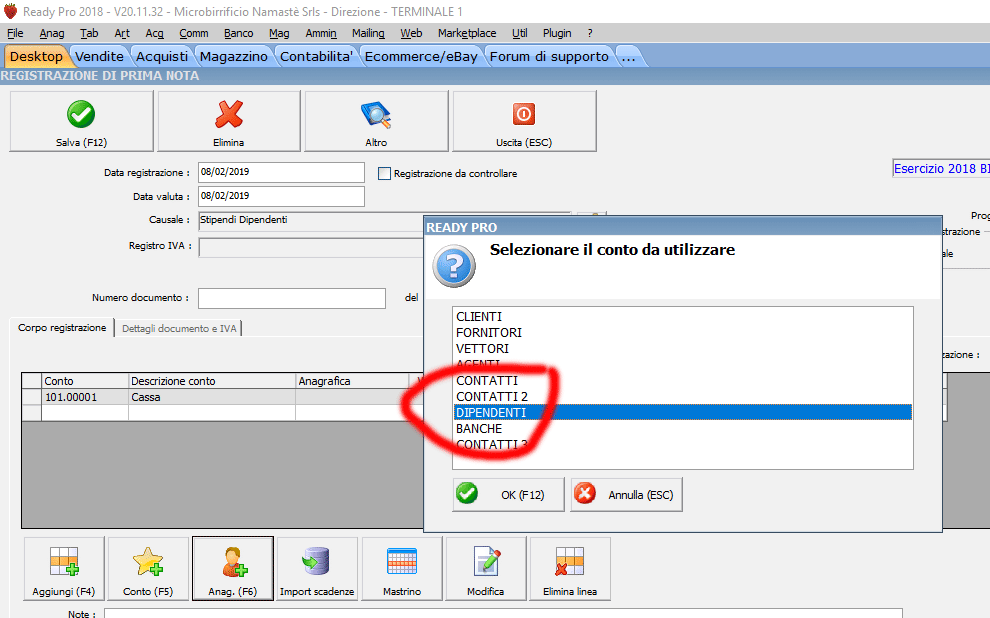Open the Tab menu
Viewport: 990px width, 618px height.
pyautogui.click(x=89, y=33)
